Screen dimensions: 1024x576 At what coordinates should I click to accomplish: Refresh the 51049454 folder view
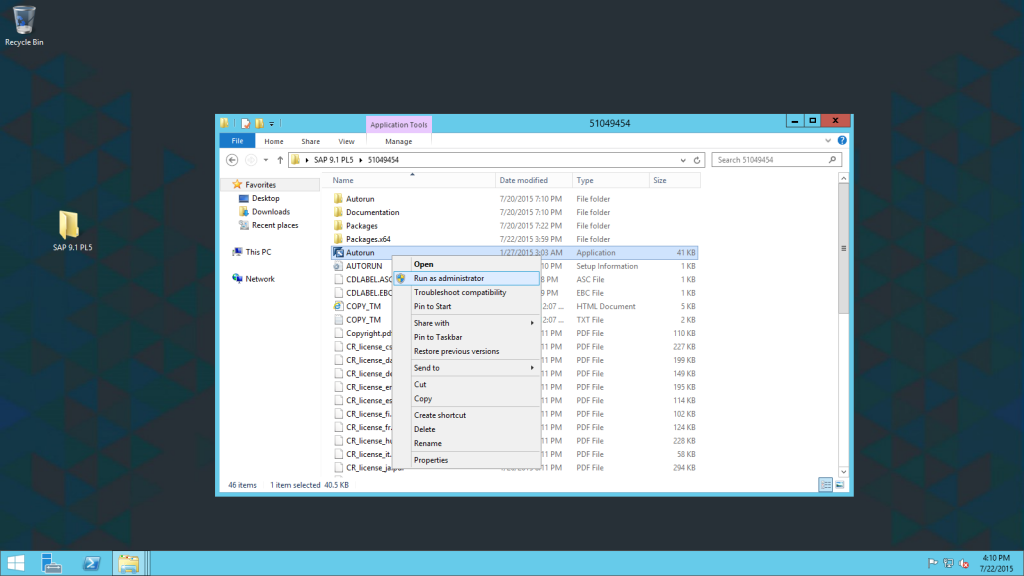click(697, 160)
